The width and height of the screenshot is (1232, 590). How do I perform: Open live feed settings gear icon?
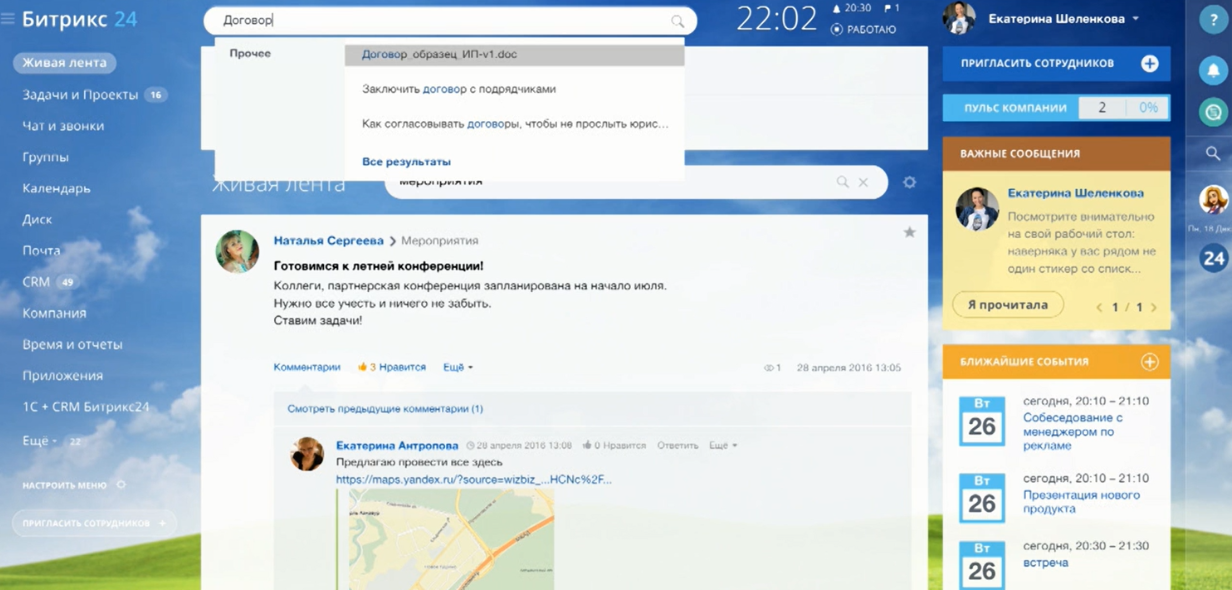(x=909, y=182)
